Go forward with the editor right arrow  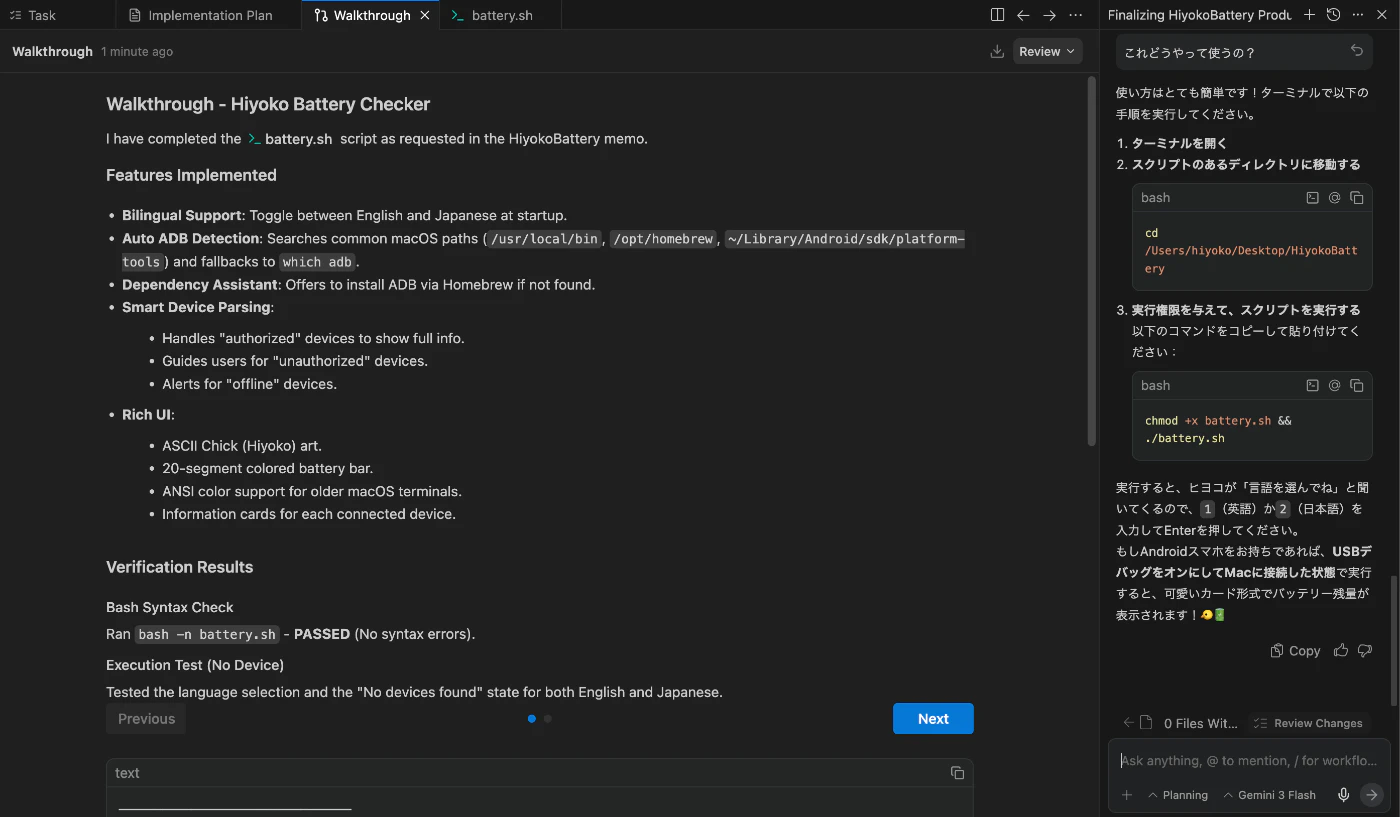point(1049,15)
